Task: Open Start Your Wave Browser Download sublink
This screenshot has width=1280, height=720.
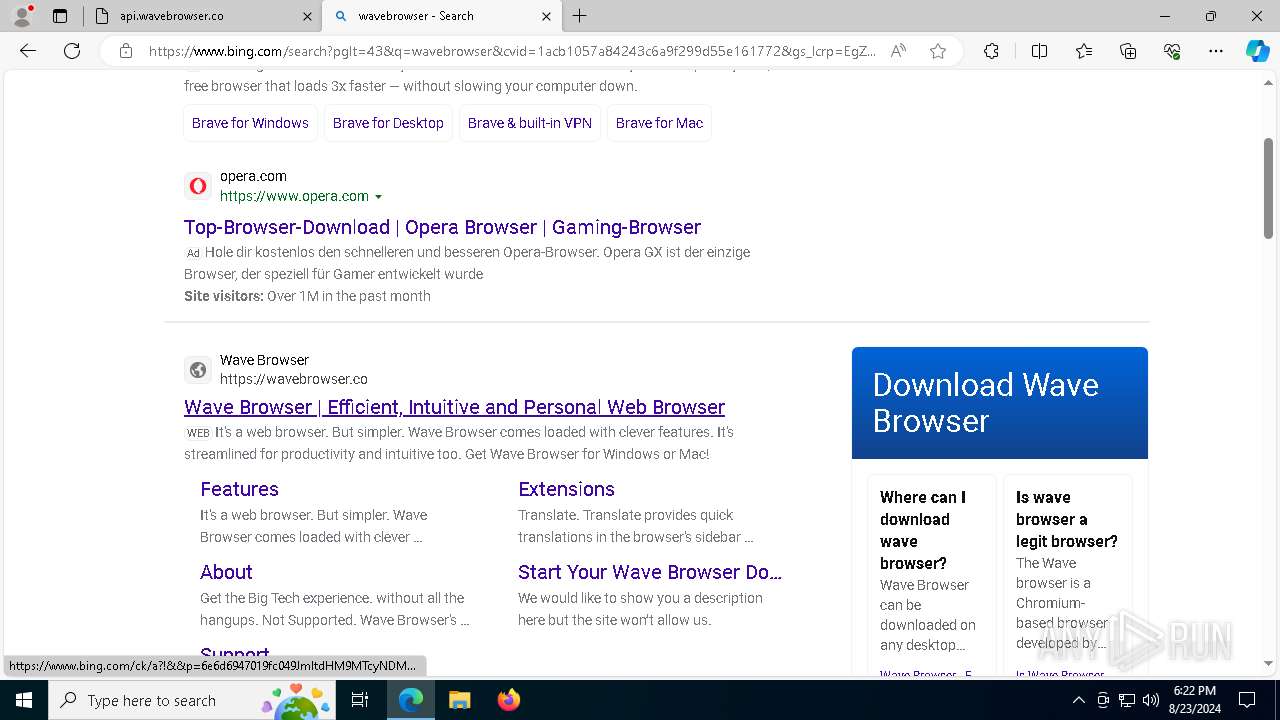Action: [x=650, y=572]
